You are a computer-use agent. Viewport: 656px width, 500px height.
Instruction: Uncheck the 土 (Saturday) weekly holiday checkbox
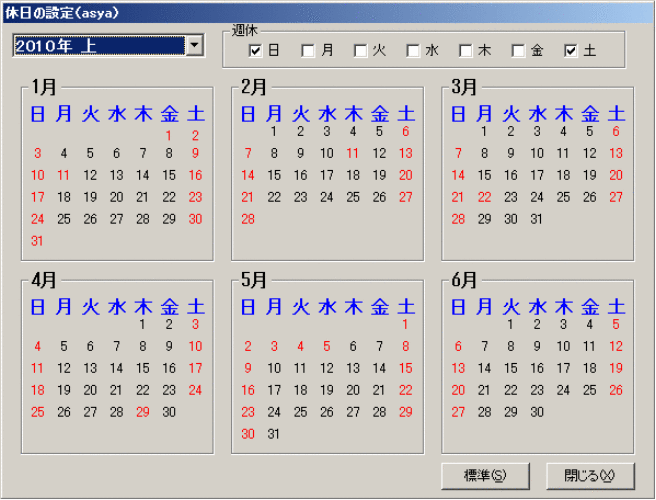(x=571, y=50)
